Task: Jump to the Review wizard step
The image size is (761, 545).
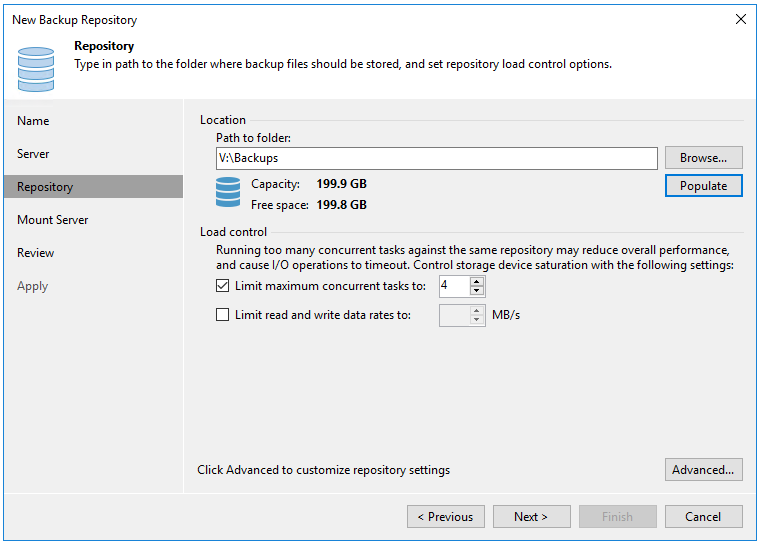Action: point(35,253)
